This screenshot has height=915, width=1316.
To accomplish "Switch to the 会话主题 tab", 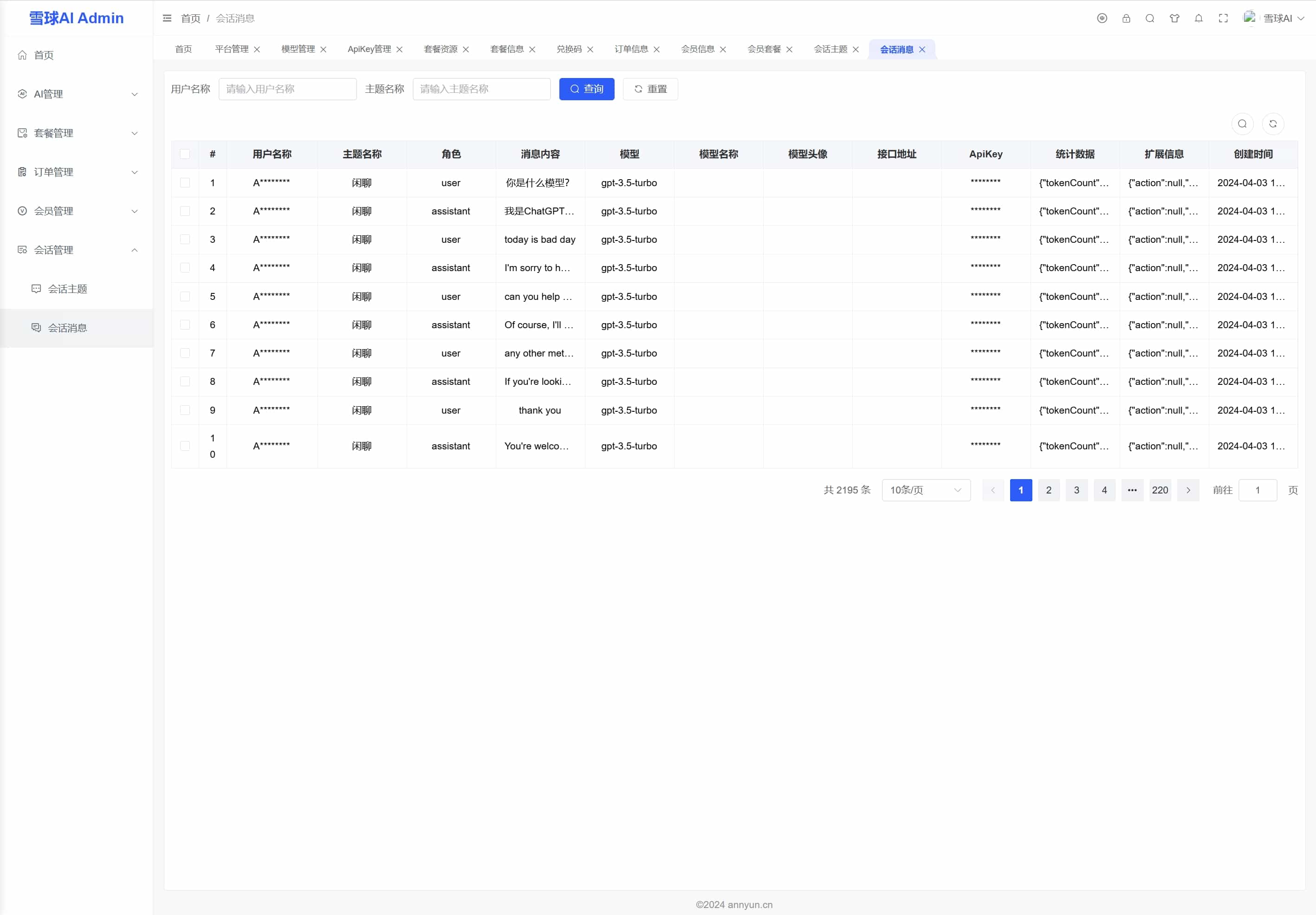I will point(830,49).
